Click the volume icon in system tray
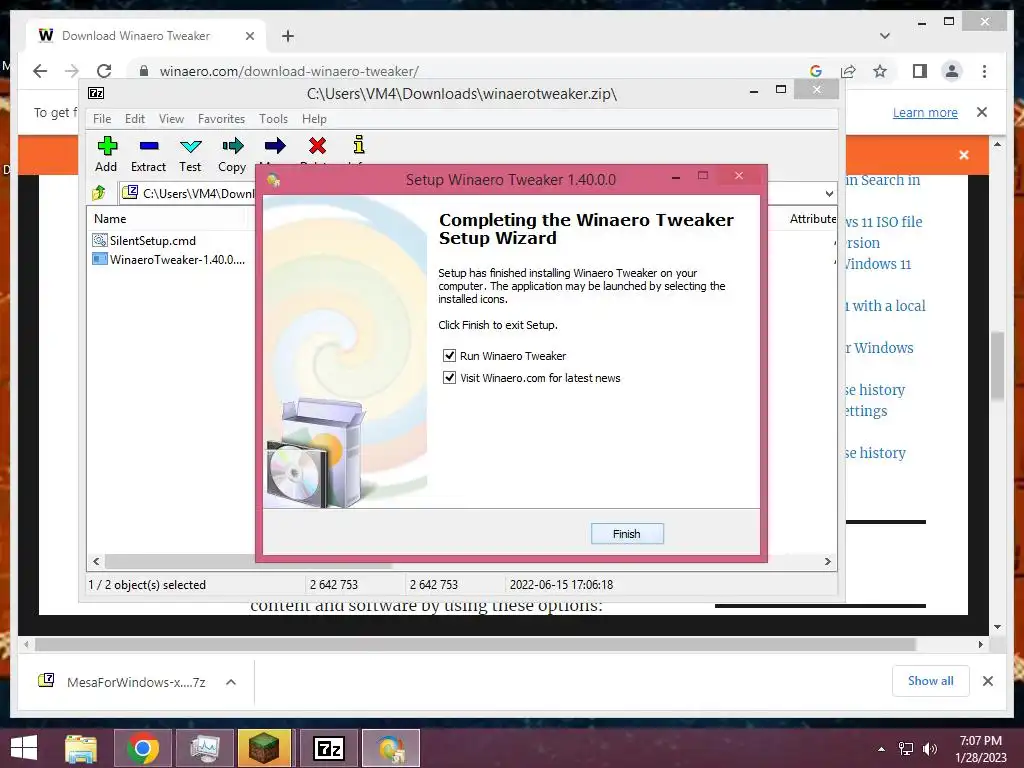The height and width of the screenshot is (768, 1024). point(929,749)
